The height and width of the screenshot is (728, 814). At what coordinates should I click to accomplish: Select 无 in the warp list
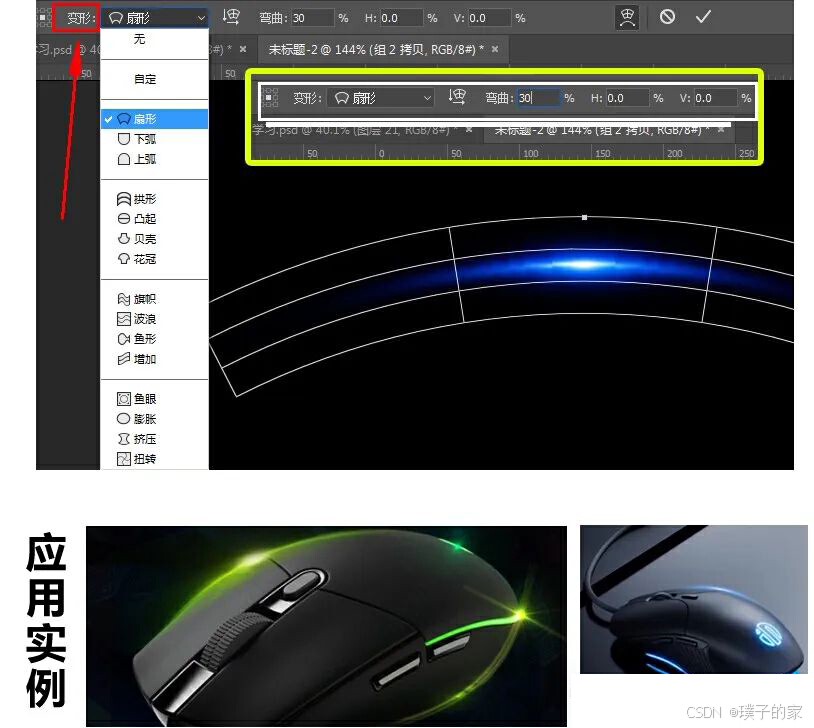click(x=155, y=39)
